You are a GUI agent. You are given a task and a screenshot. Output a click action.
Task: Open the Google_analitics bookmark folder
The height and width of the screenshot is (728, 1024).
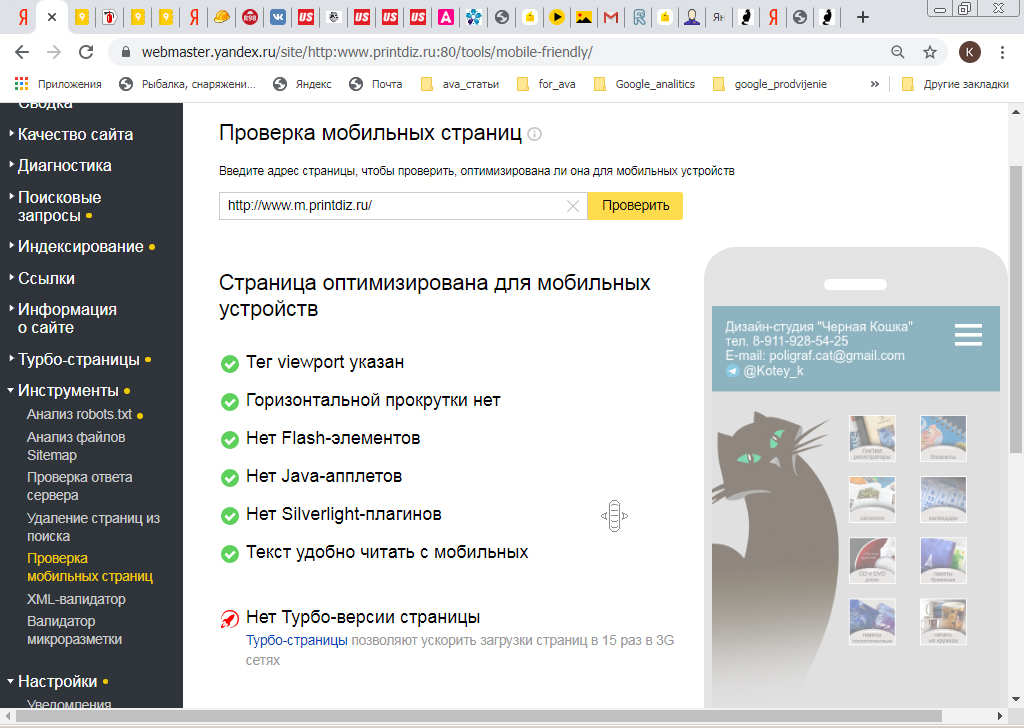pyautogui.click(x=644, y=84)
